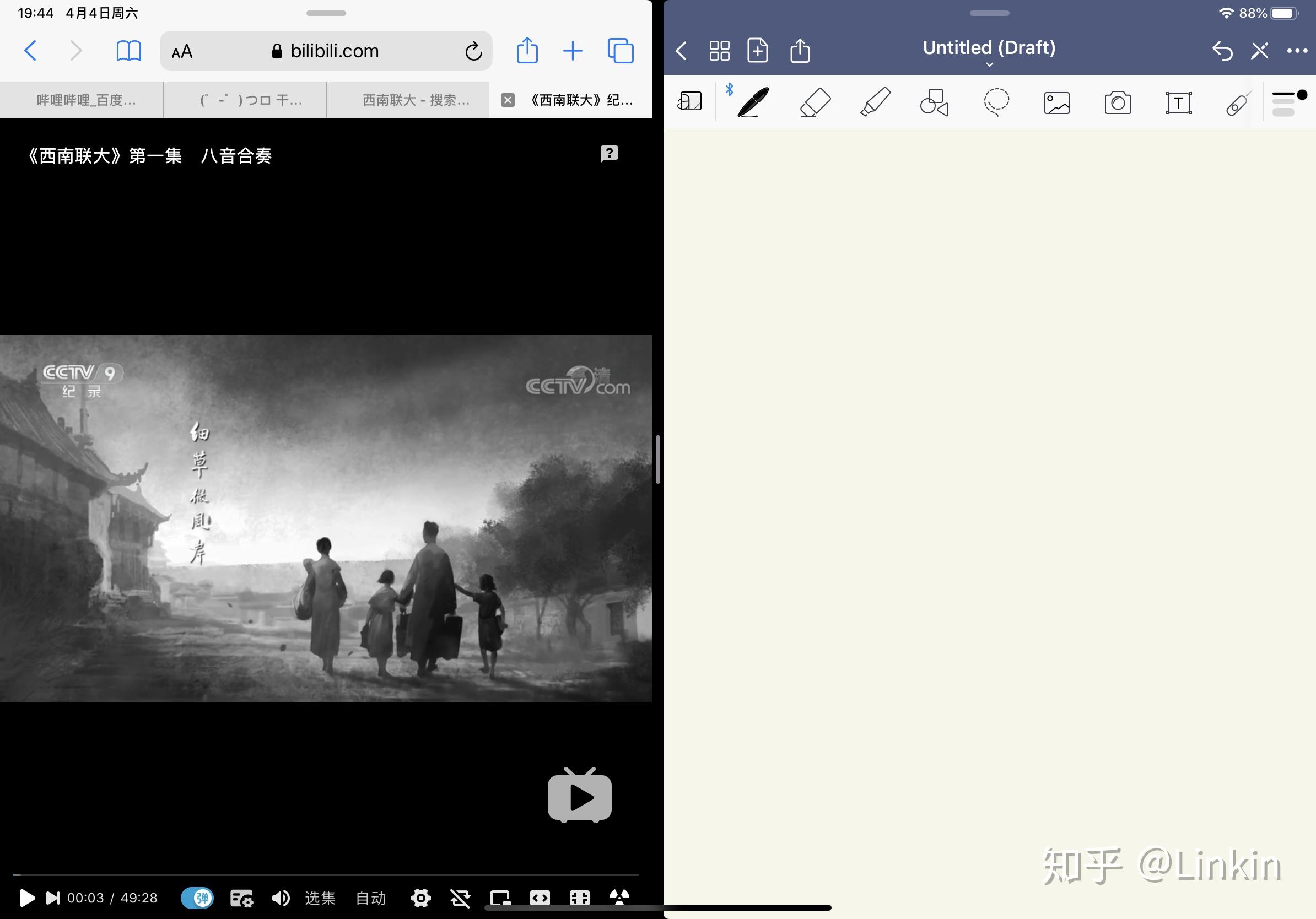Viewport: 1316px width, 919px height.
Task: Switch to the 哔哩哔哩_百度 tab
Action: click(82, 100)
